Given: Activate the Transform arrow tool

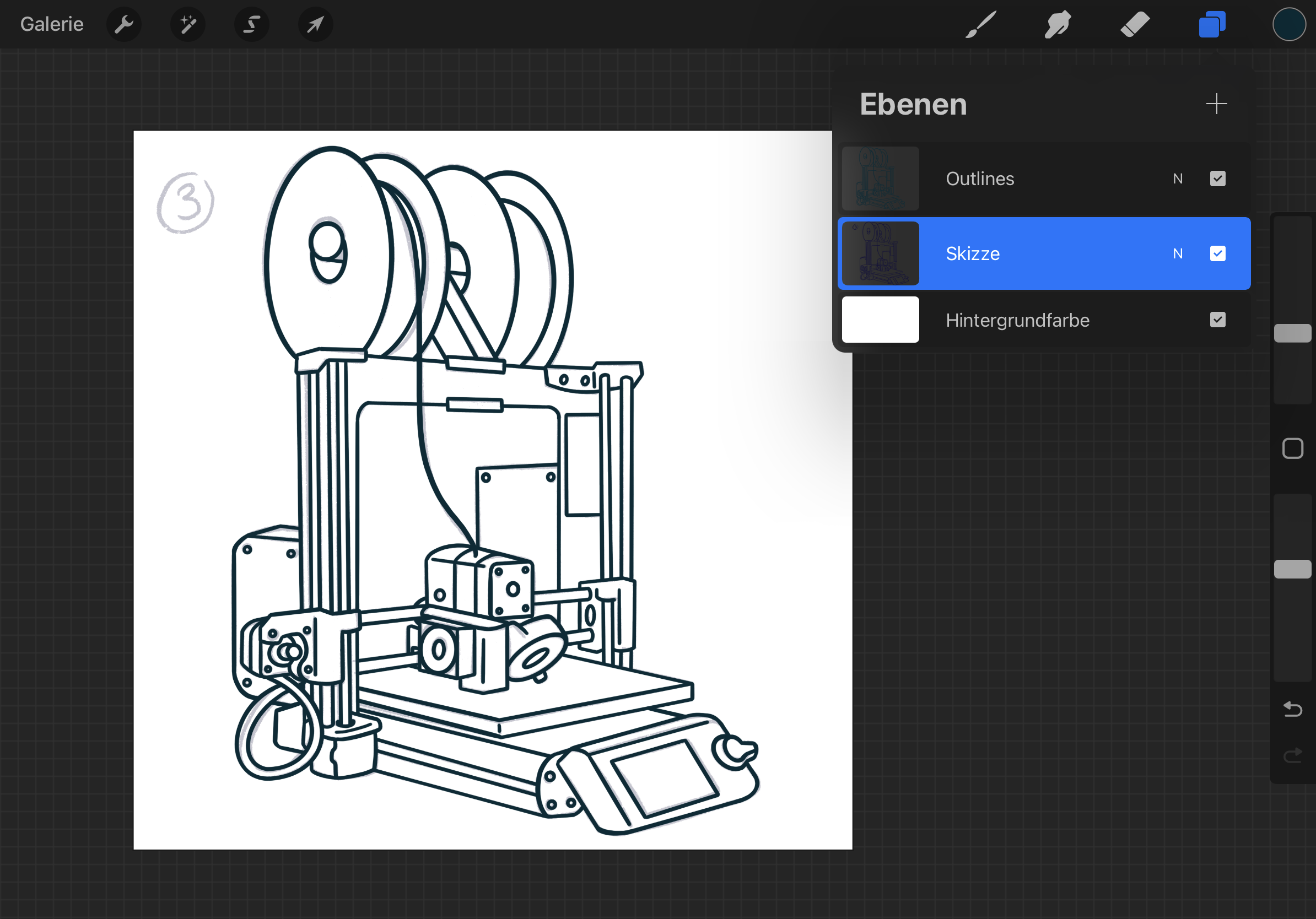Looking at the screenshot, I should click(315, 25).
